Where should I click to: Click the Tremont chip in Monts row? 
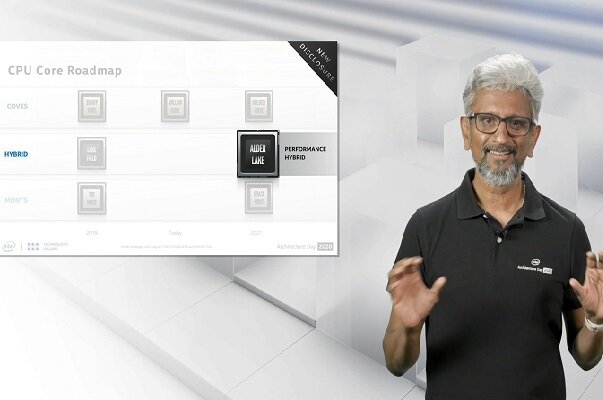[92, 197]
